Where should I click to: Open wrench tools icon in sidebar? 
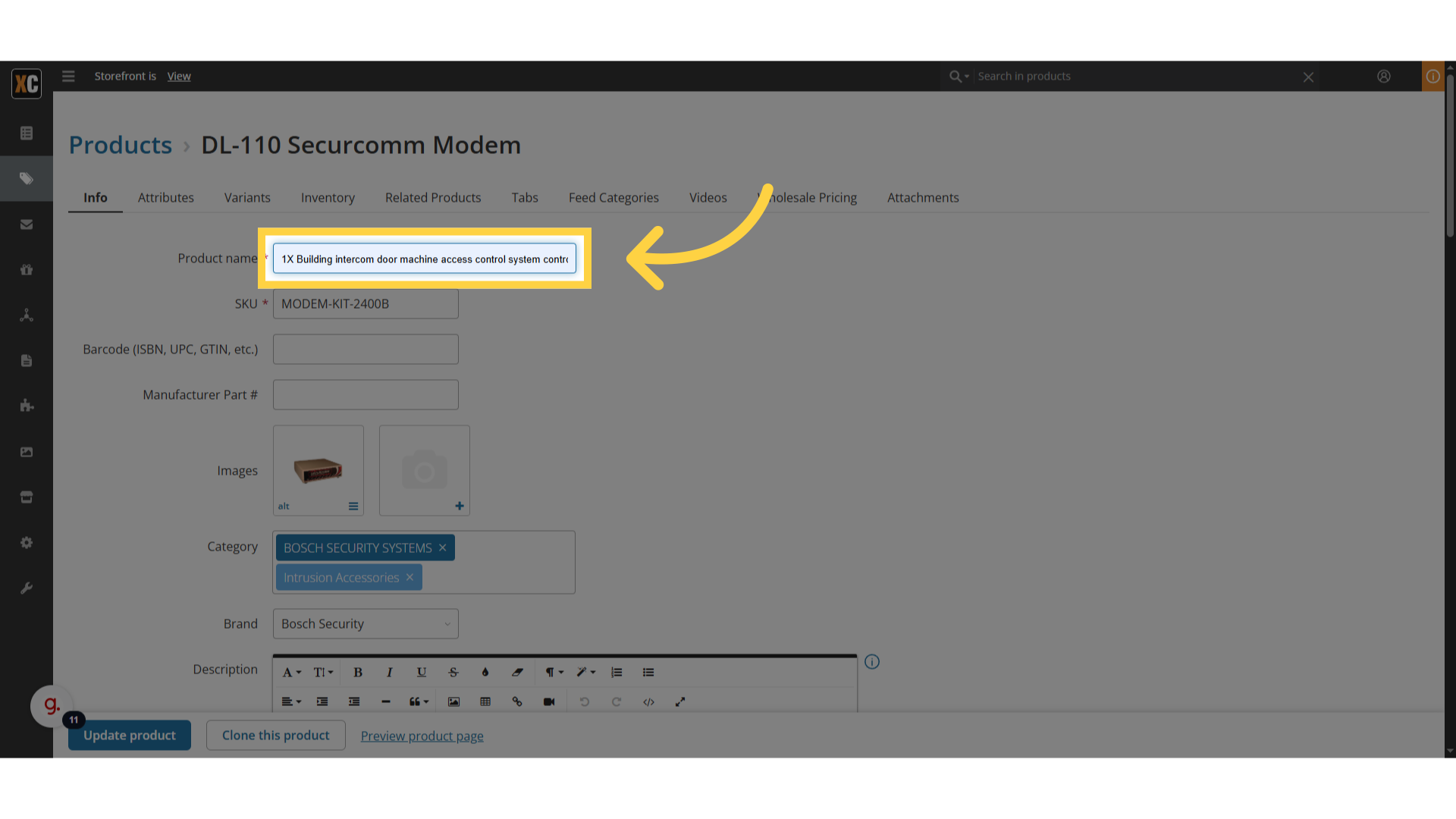[27, 588]
